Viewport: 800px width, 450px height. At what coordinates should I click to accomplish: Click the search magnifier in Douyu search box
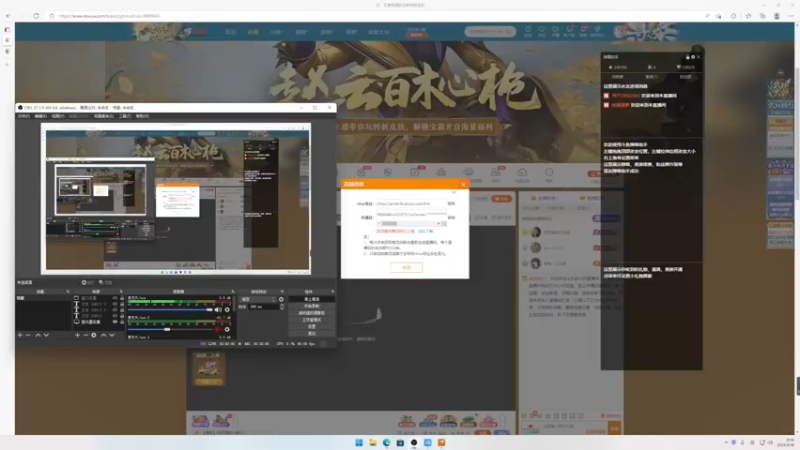tap(508, 32)
